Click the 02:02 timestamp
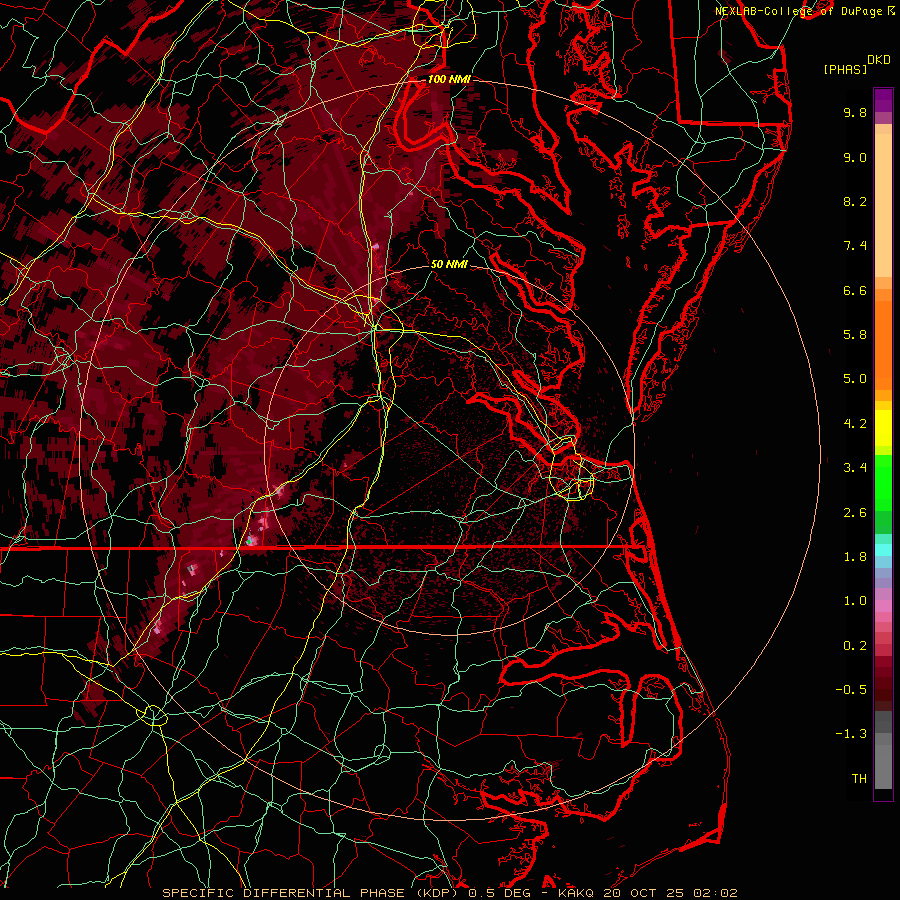This screenshot has width=900, height=900. (x=715, y=893)
